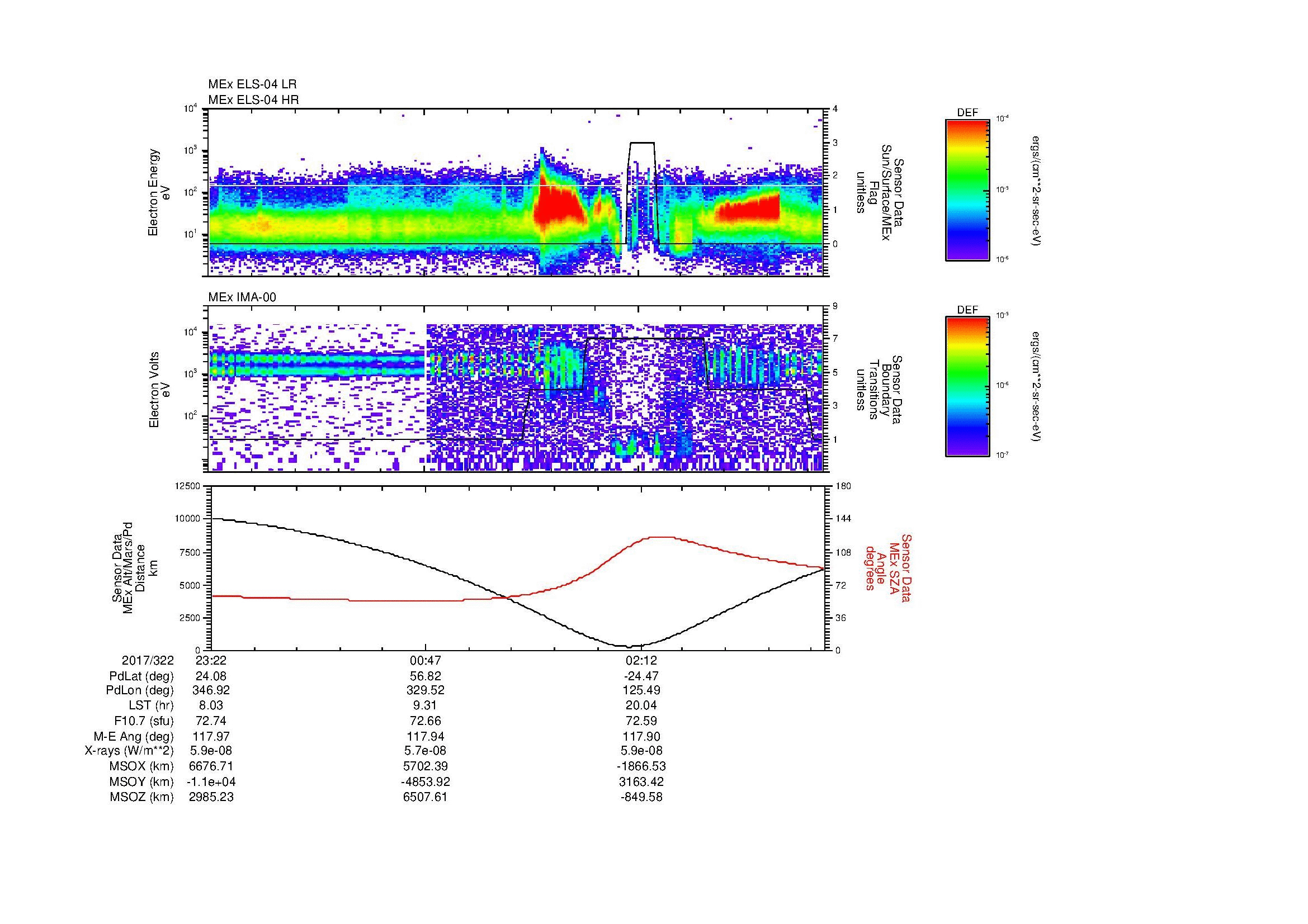Click the 'MEx ELS-04 HR' plot title
This screenshot has width=1308, height=924.
(x=253, y=99)
